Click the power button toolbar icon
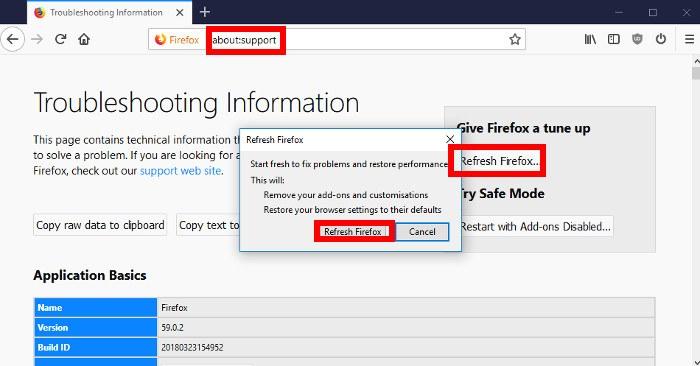Image resolution: width=700 pixels, height=366 pixels. 661,39
